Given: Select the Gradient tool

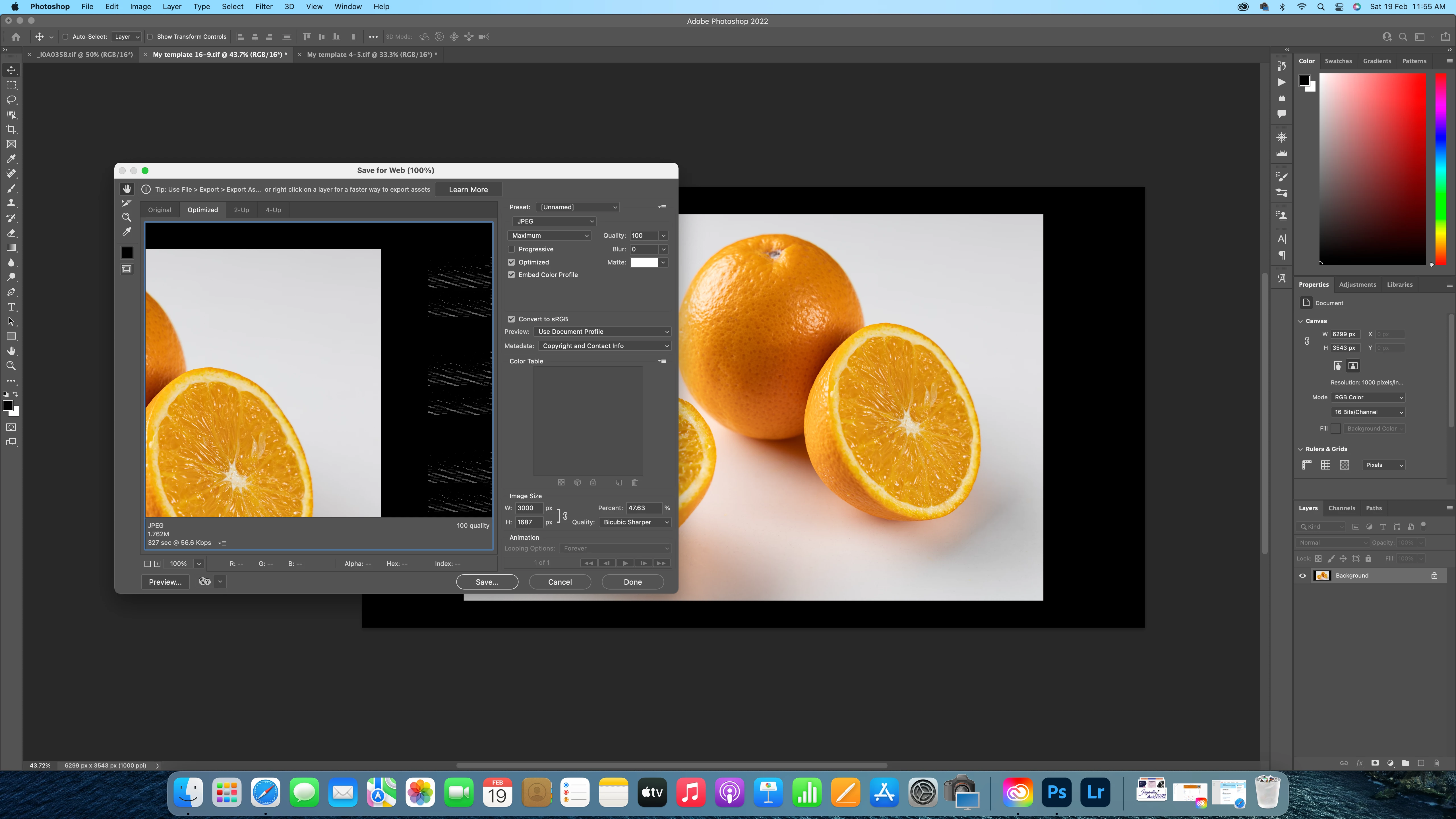Looking at the screenshot, I should 11,248.
